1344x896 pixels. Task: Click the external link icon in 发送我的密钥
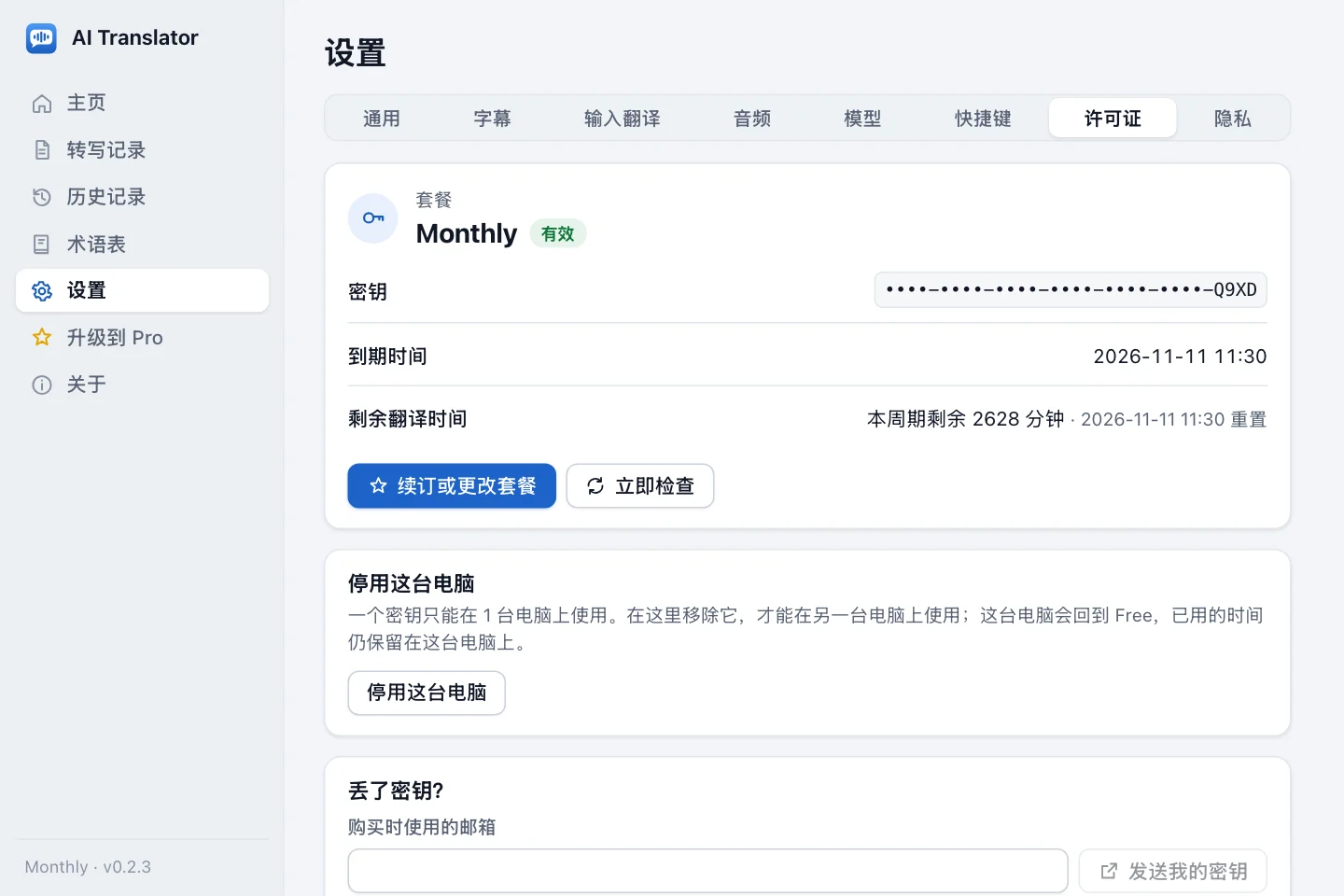(1109, 872)
